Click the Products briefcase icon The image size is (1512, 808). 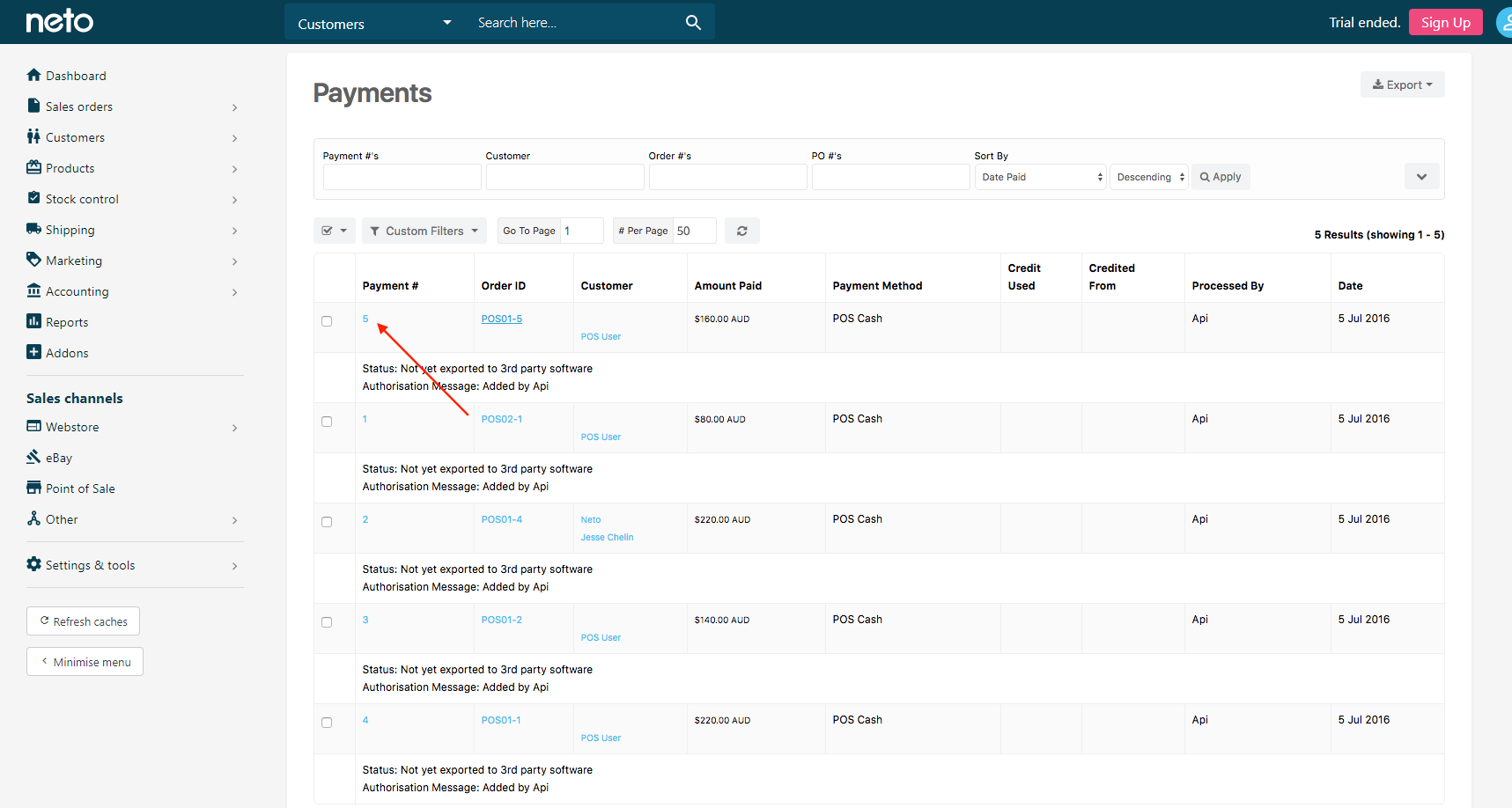coord(33,167)
